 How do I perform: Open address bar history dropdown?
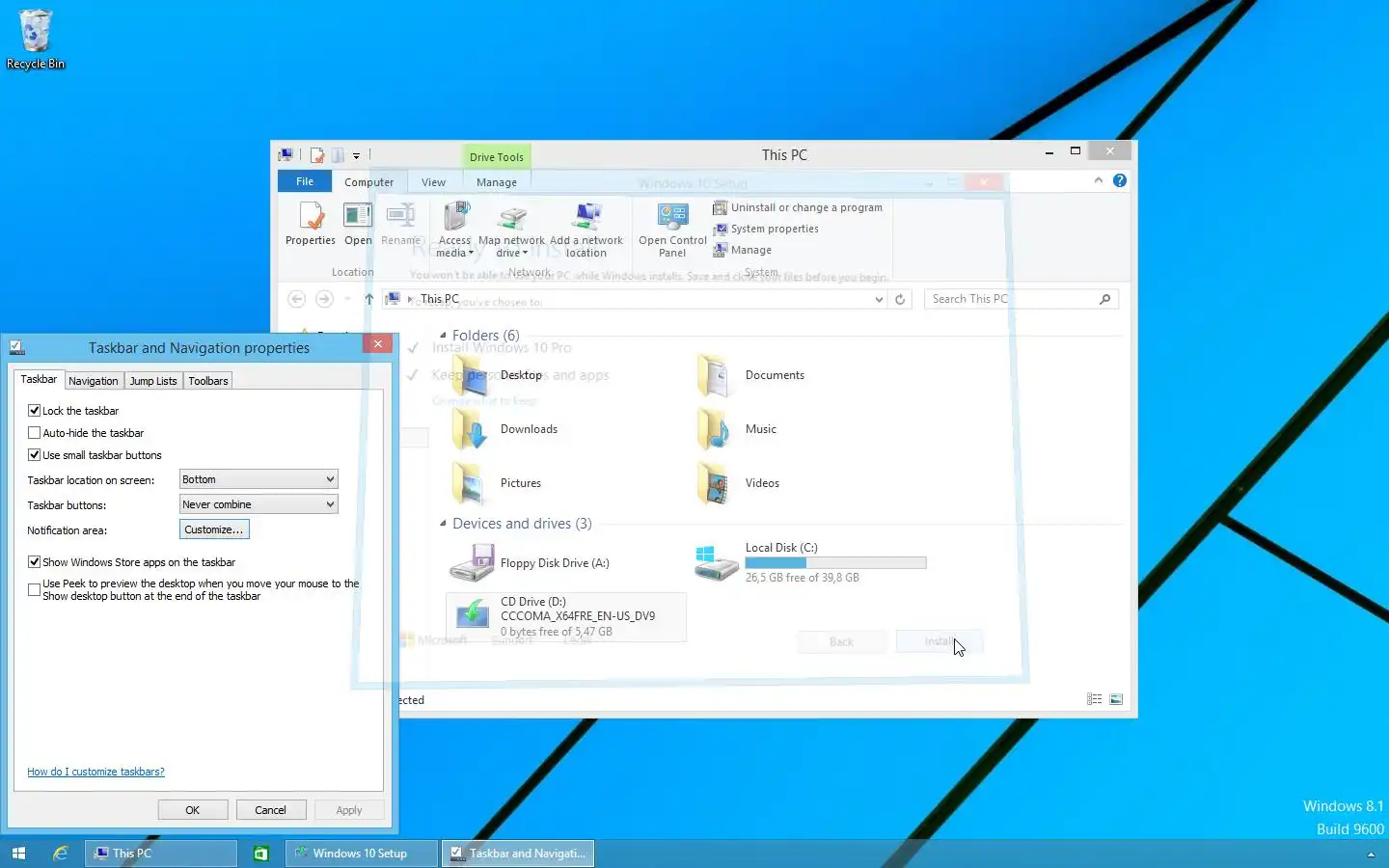pyautogui.click(x=879, y=299)
